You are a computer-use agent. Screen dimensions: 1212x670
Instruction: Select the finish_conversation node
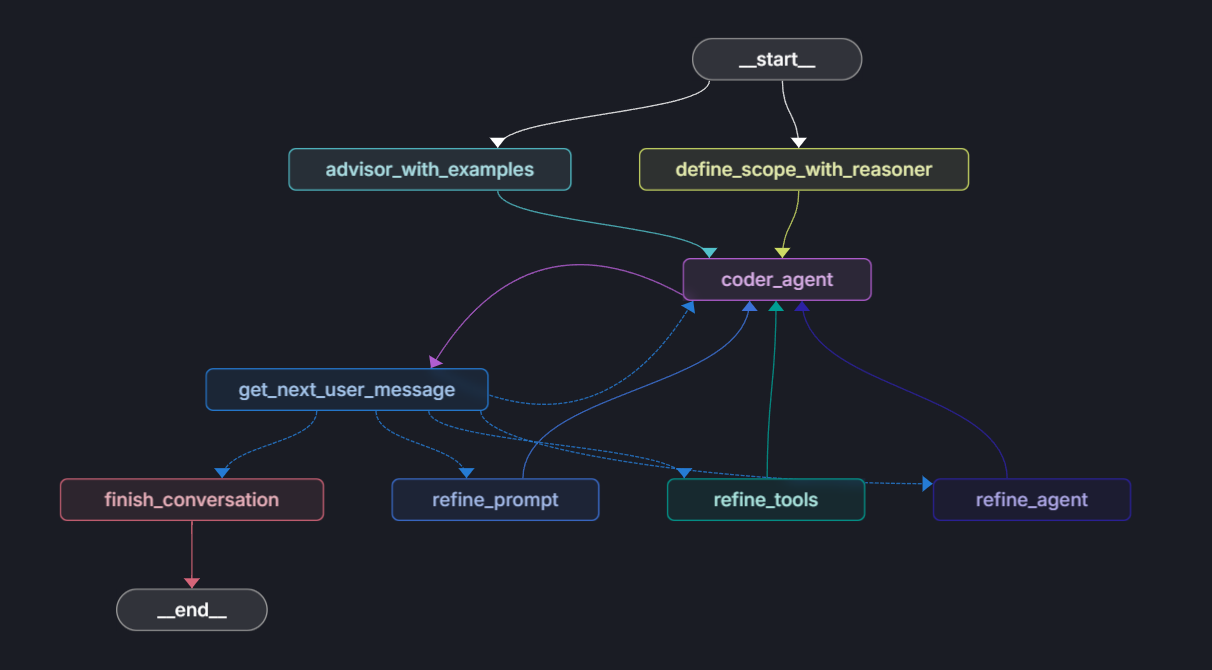click(191, 499)
